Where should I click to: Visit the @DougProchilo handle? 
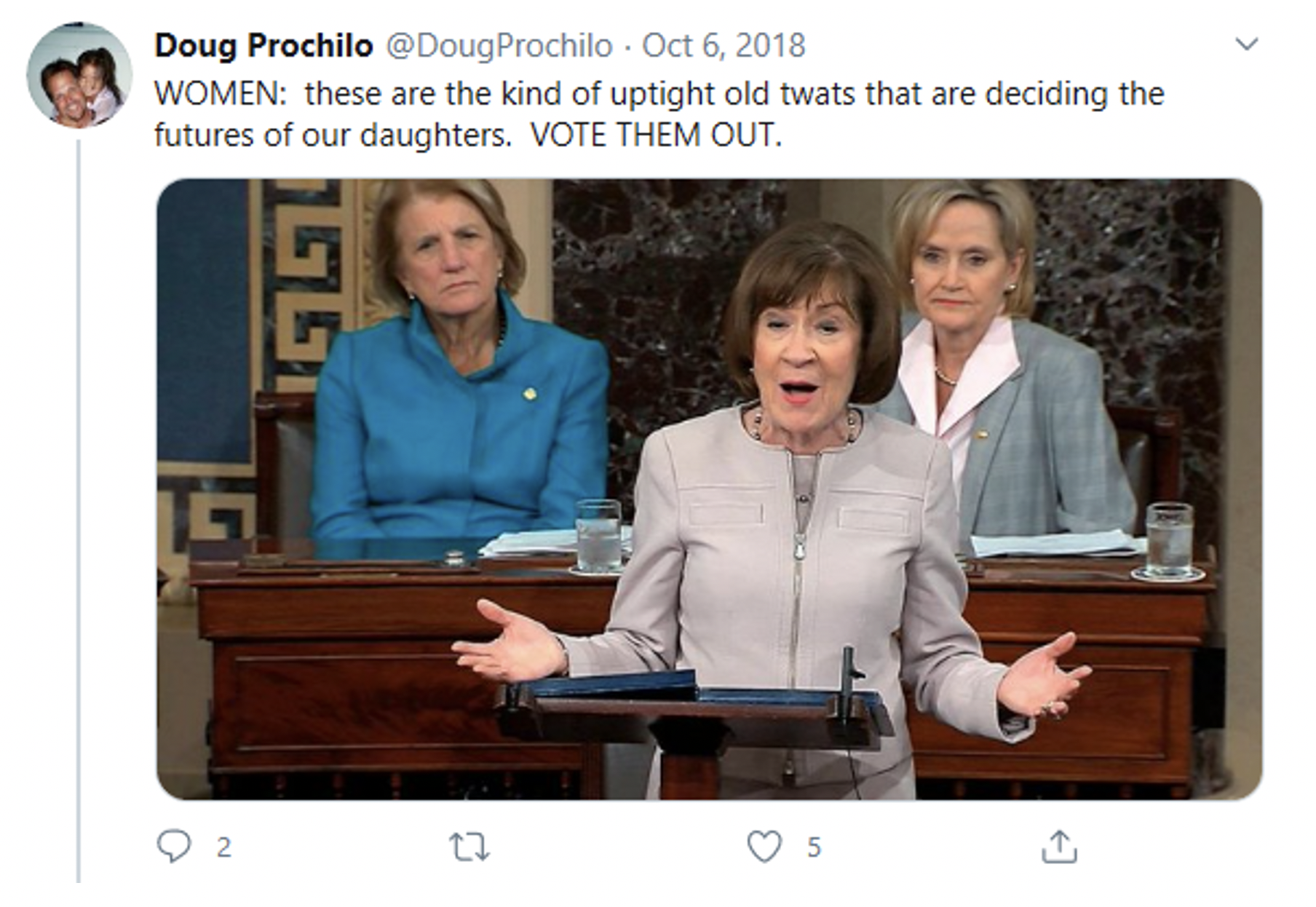pyautogui.click(x=499, y=45)
